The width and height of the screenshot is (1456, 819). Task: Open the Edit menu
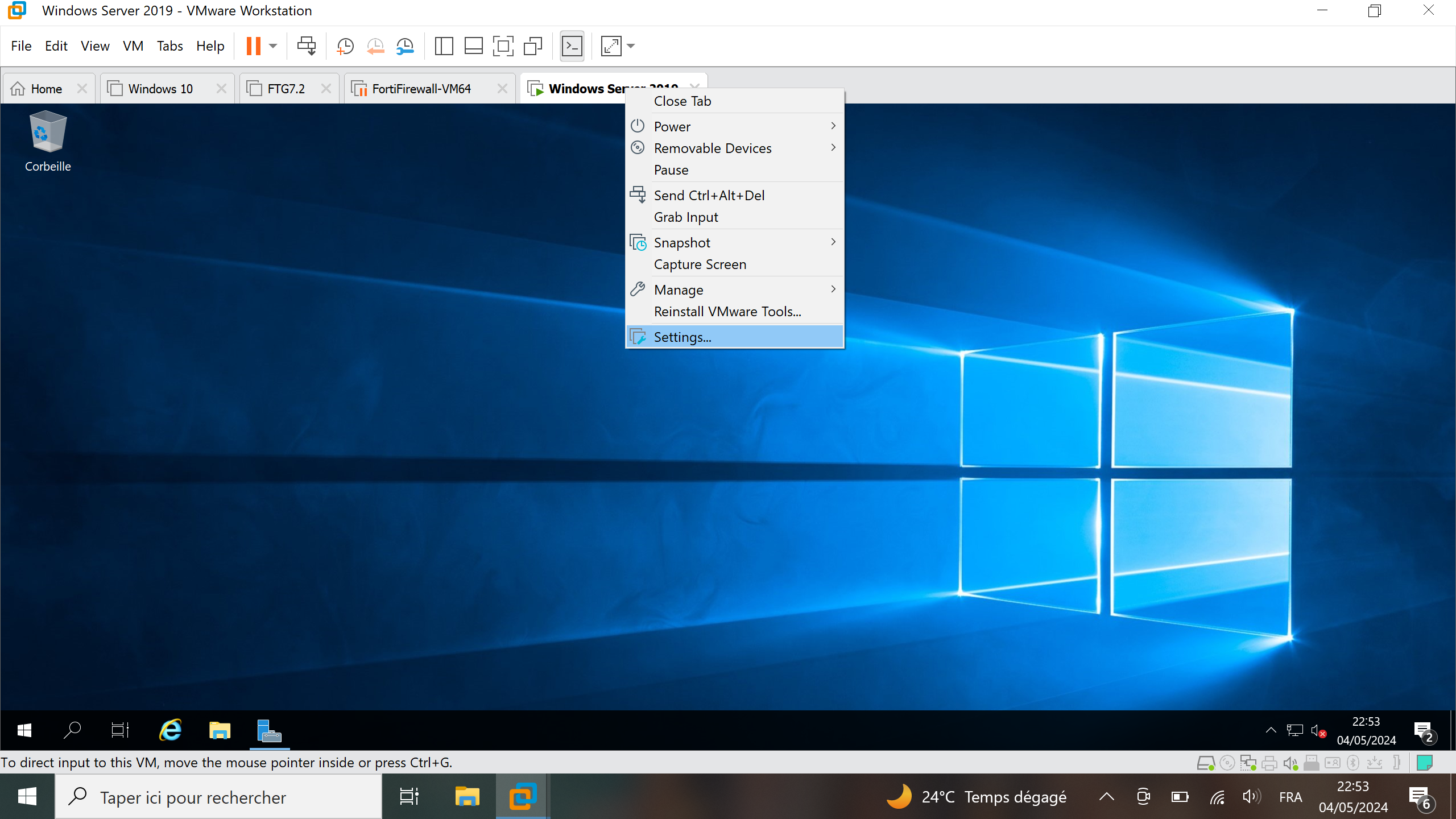(x=56, y=46)
